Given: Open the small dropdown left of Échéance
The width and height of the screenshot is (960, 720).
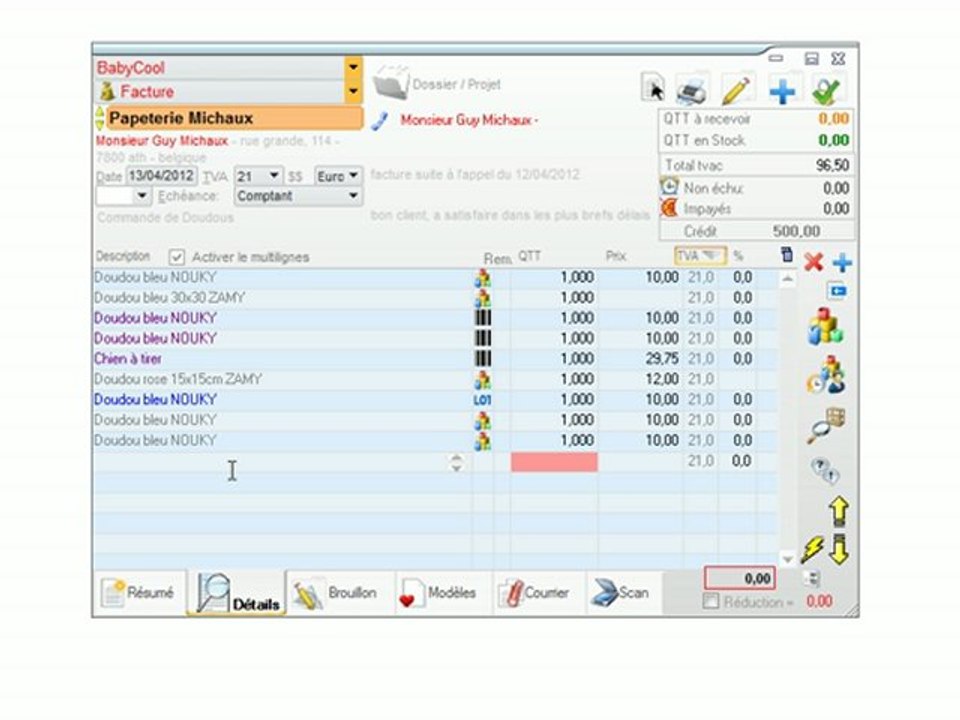Looking at the screenshot, I should pos(141,196).
